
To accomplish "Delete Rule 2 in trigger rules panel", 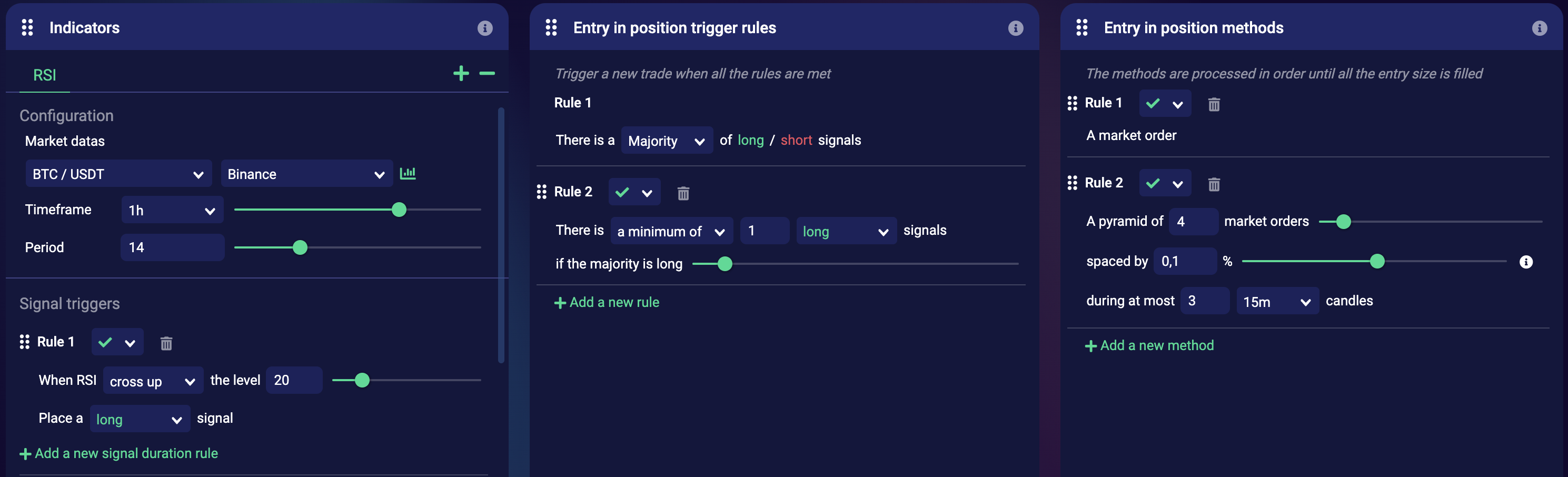I will 683,193.
